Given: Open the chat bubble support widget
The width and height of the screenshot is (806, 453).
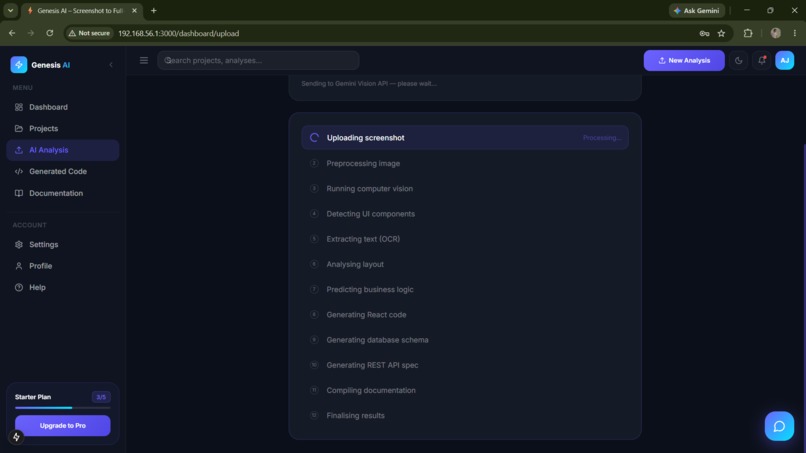Looking at the screenshot, I should 779,426.
